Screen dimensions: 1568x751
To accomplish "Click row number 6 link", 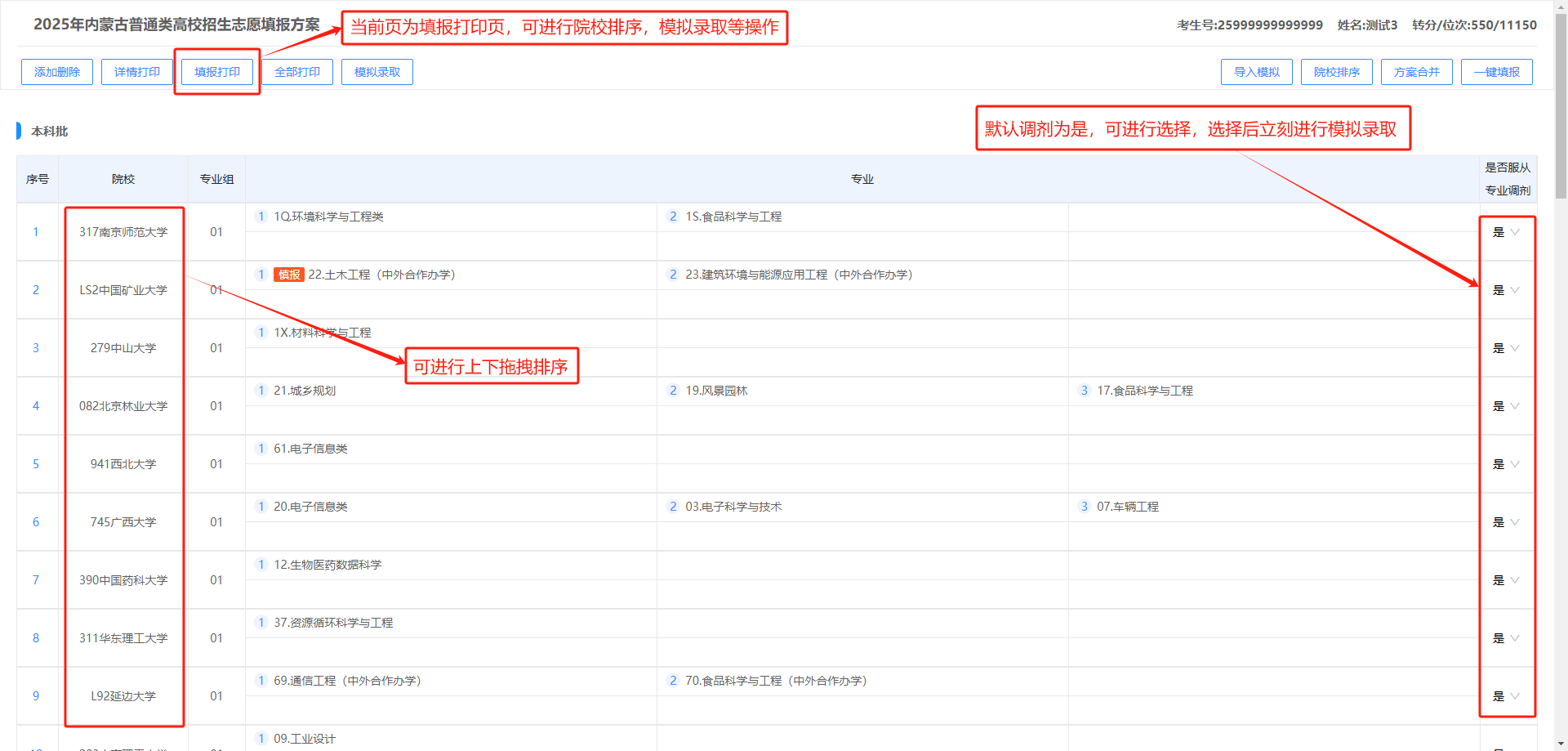I will pos(36,522).
